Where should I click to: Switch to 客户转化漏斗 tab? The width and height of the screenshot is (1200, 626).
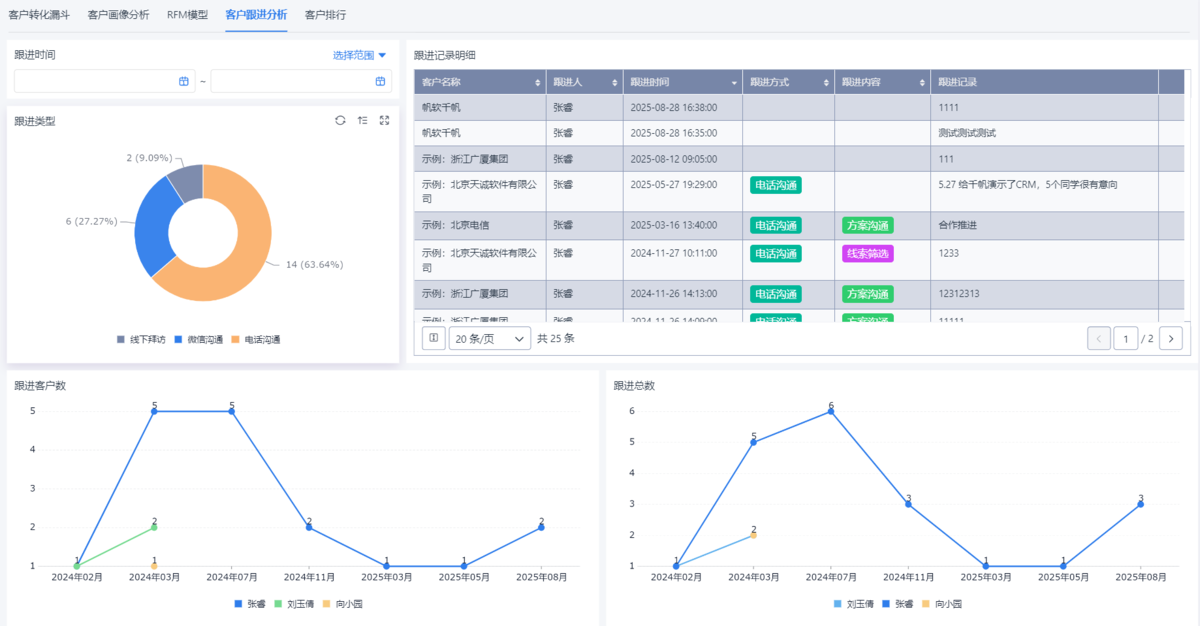pos(39,15)
